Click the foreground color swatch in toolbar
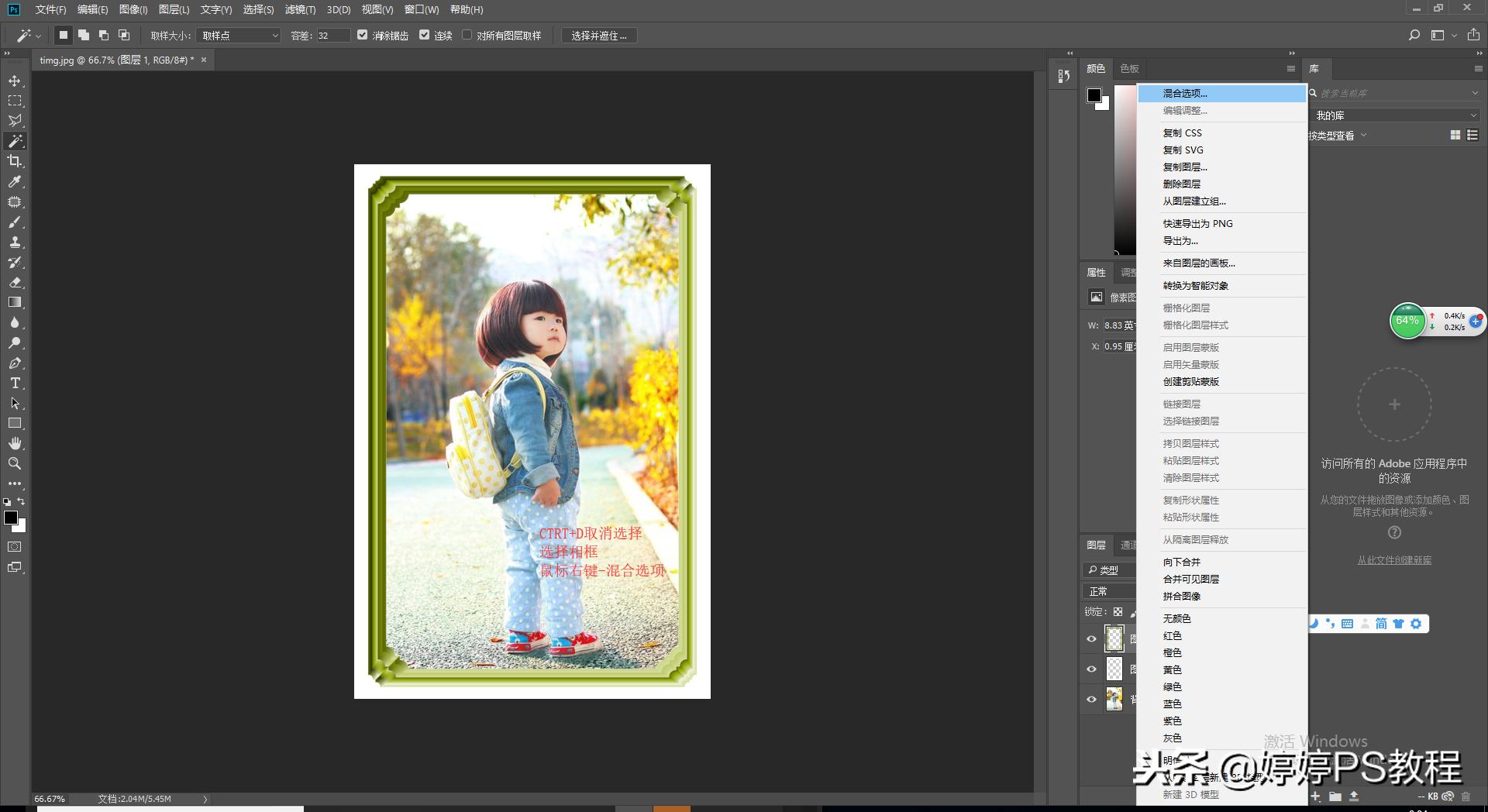Screen dimensions: 1488x812 (11, 518)
